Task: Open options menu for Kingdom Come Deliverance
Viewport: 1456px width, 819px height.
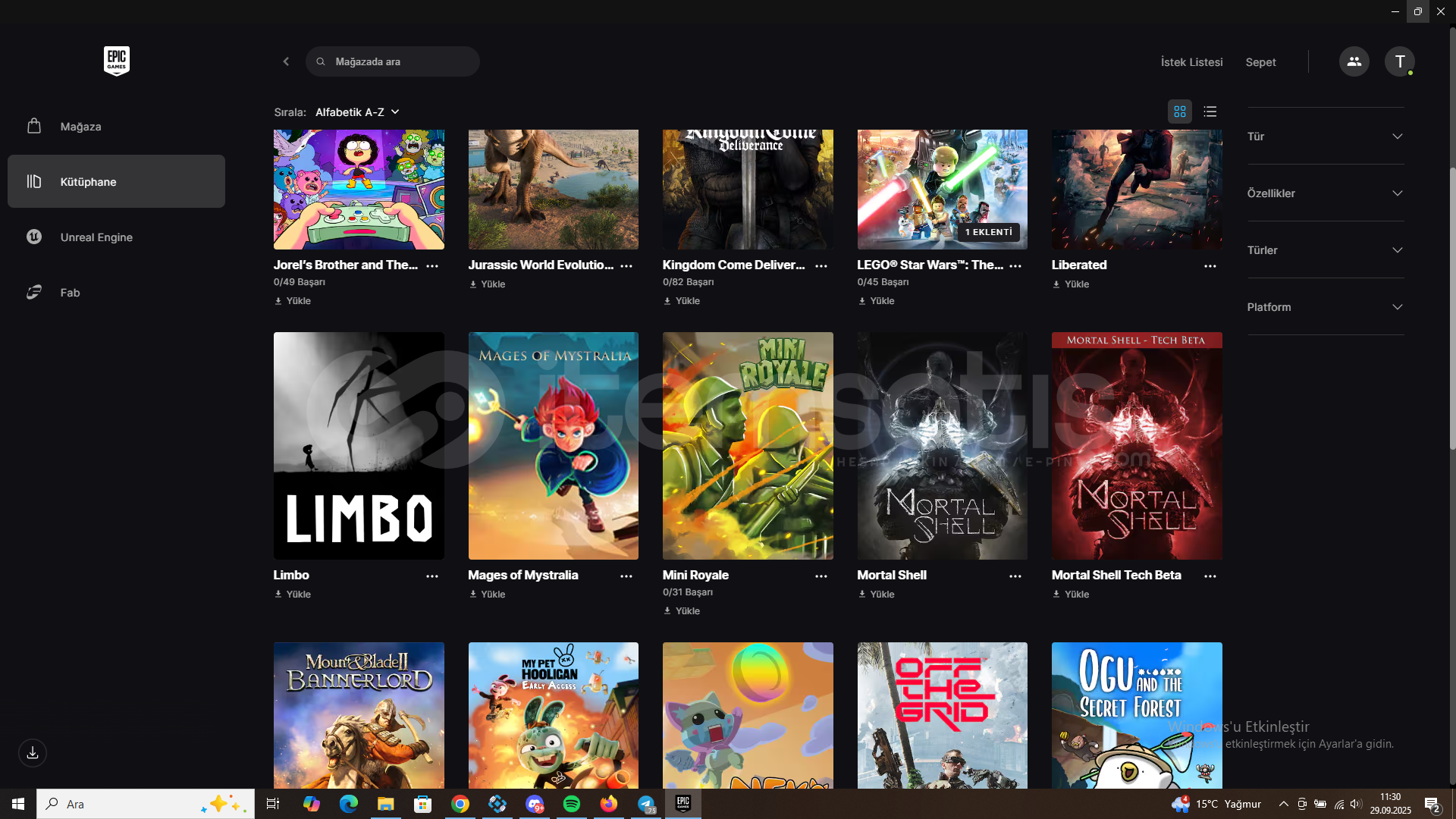Action: point(821,265)
